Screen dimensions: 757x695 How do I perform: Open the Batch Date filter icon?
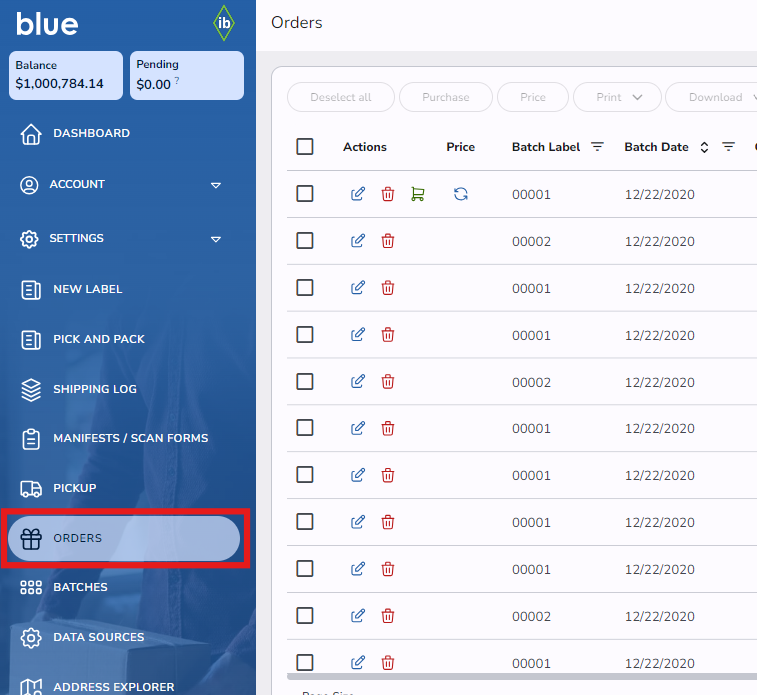tap(729, 147)
